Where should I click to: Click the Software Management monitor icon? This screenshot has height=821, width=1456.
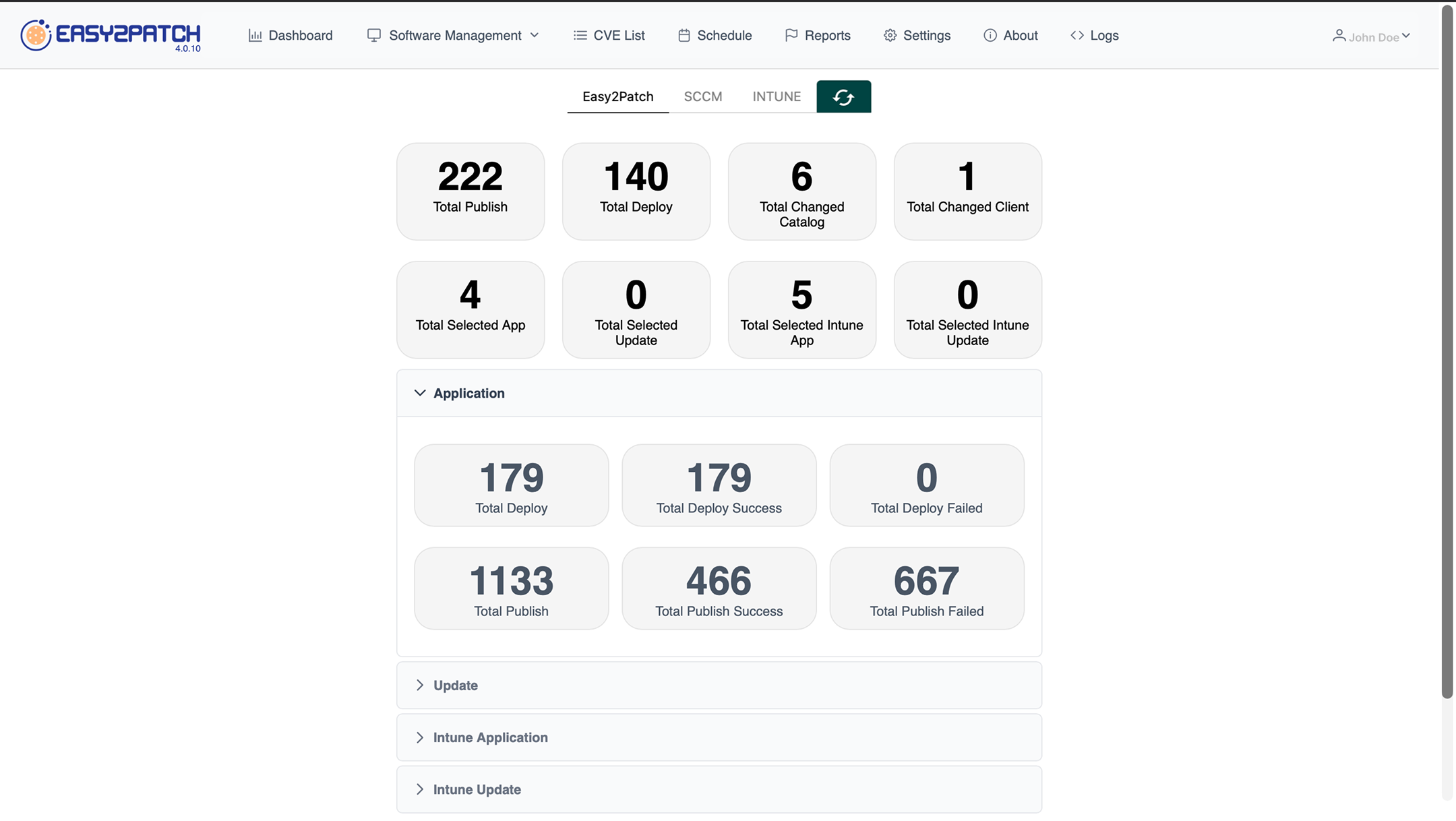(x=373, y=35)
